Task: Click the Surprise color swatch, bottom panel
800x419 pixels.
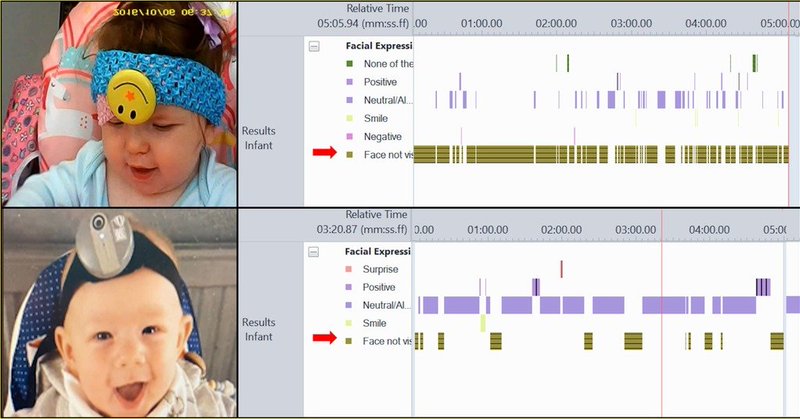Action: [348, 269]
